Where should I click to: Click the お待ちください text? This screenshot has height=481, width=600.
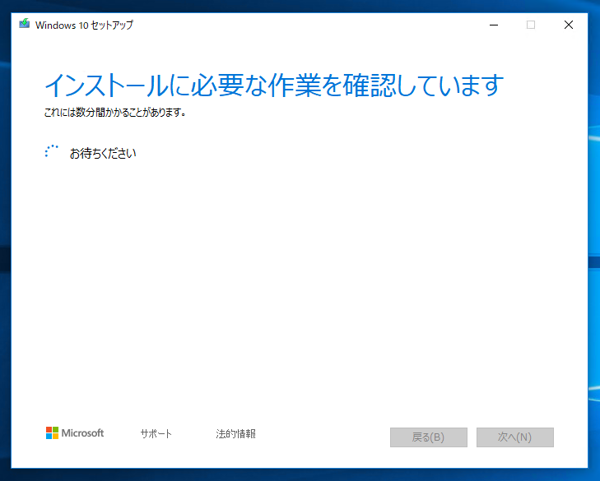tap(103, 153)
